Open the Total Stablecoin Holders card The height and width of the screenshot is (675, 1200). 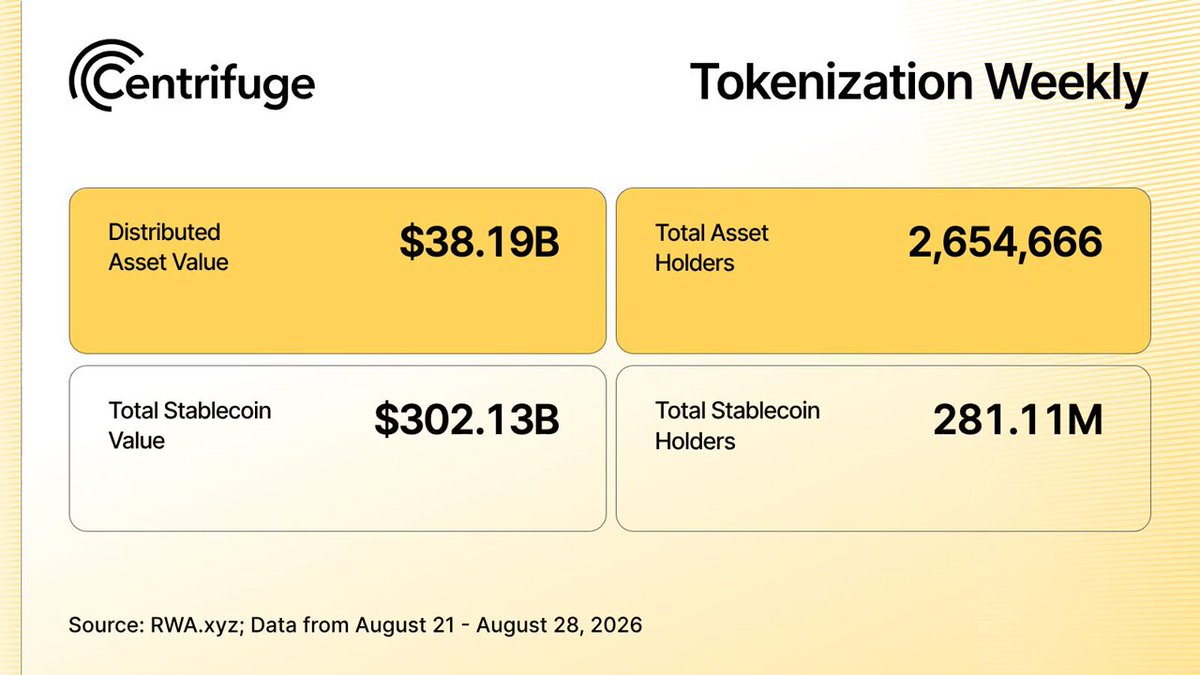(x=883, y=448)
